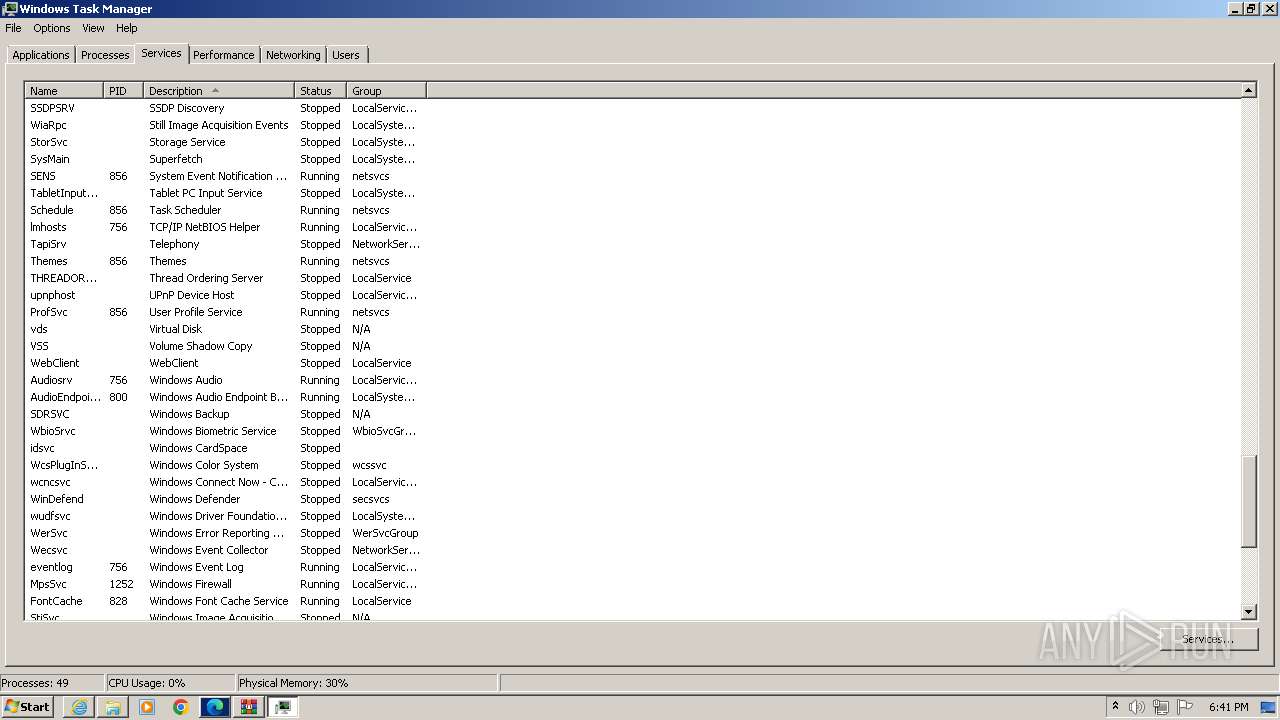
Task: Show the tray clock reading 6:41 PM
Action: [x=1228, y=707]
